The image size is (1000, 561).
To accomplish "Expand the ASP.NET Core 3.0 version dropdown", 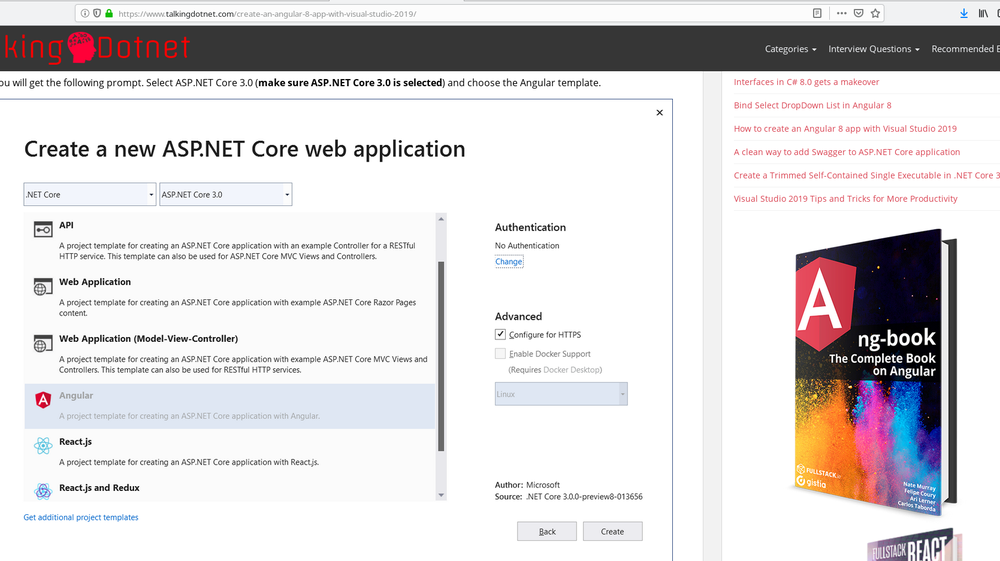I will point(226,195).
